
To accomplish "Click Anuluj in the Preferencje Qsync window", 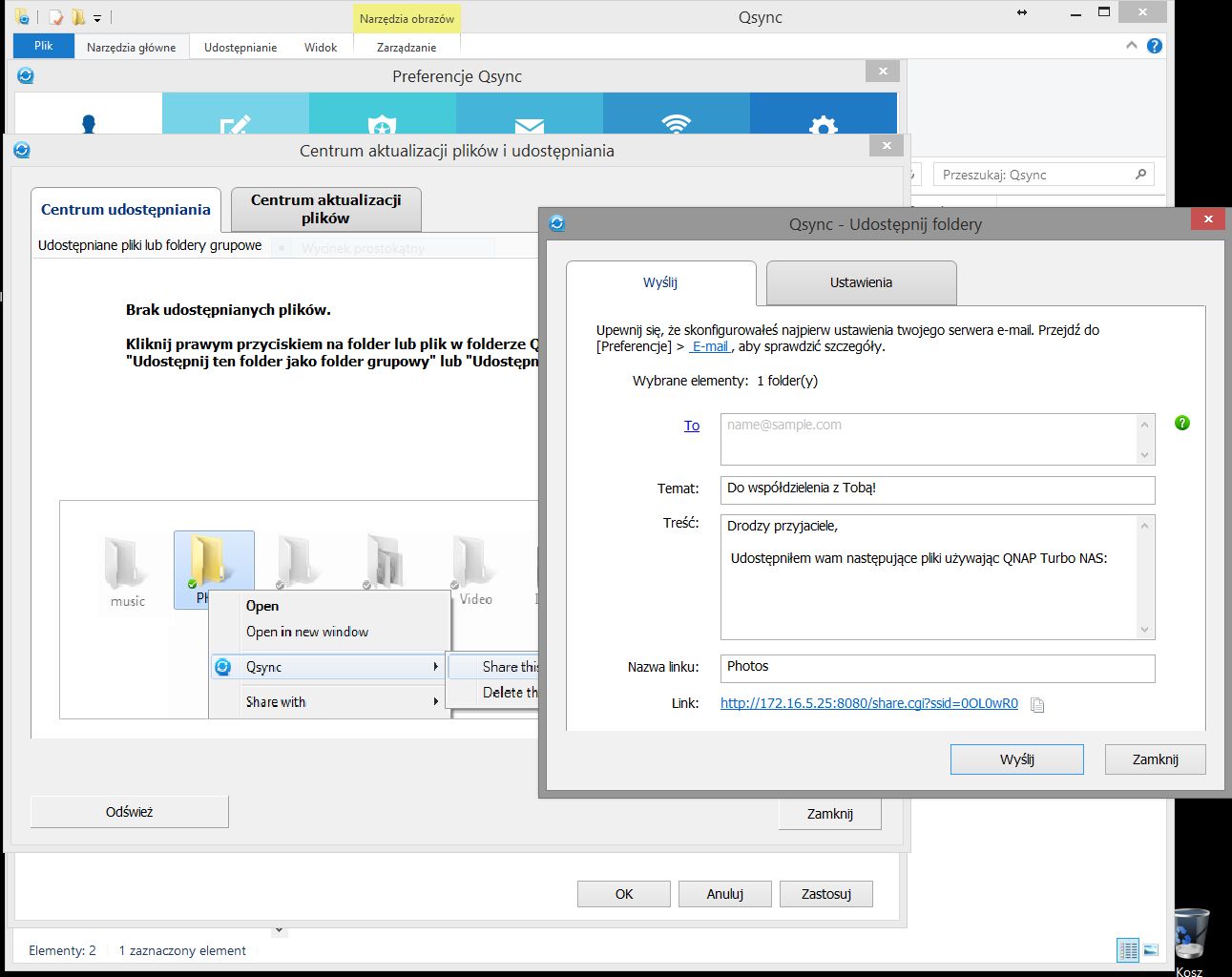I will click(725, 894).
